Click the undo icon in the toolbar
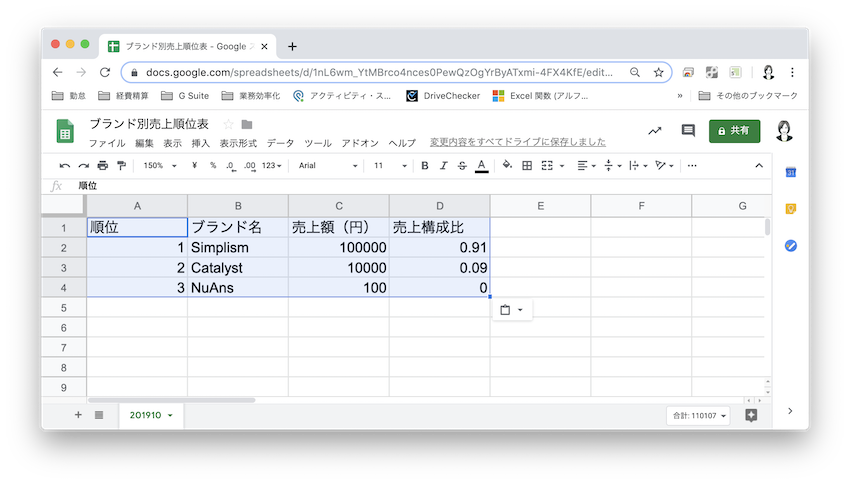Viewport: 850px width, 484px height. click(65, 165)
